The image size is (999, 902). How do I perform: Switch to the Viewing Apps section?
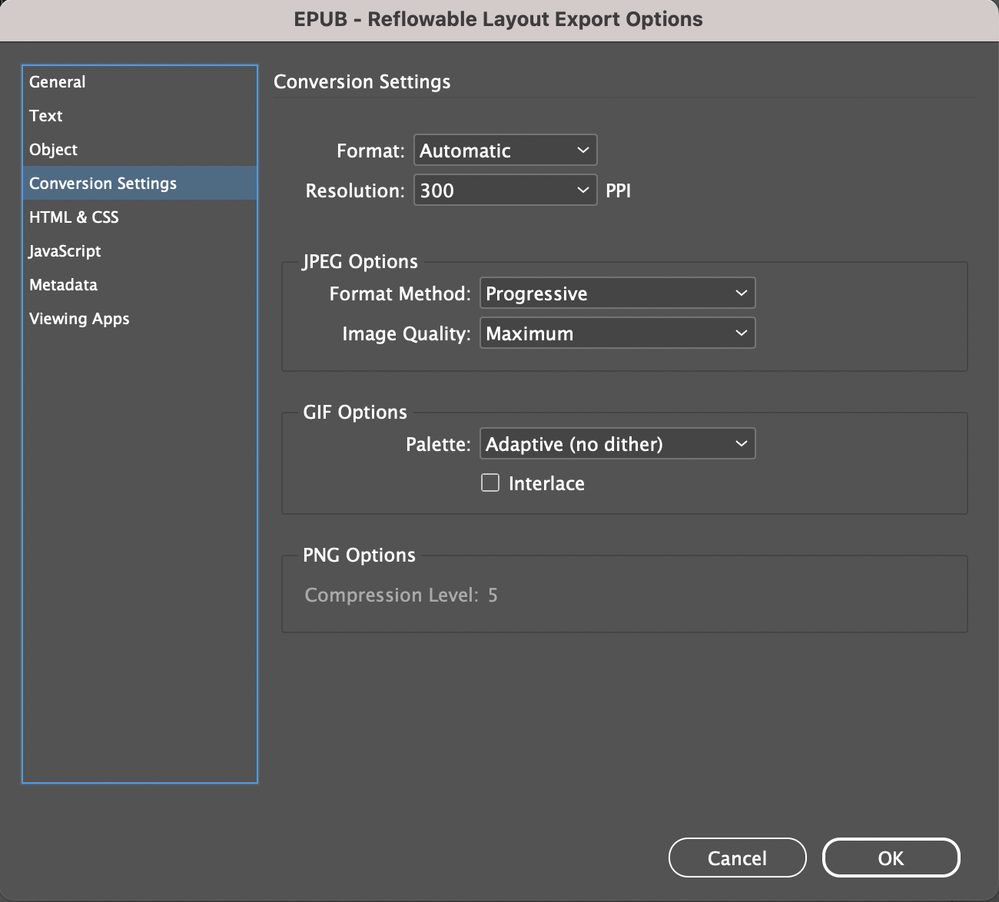point(79,319)
